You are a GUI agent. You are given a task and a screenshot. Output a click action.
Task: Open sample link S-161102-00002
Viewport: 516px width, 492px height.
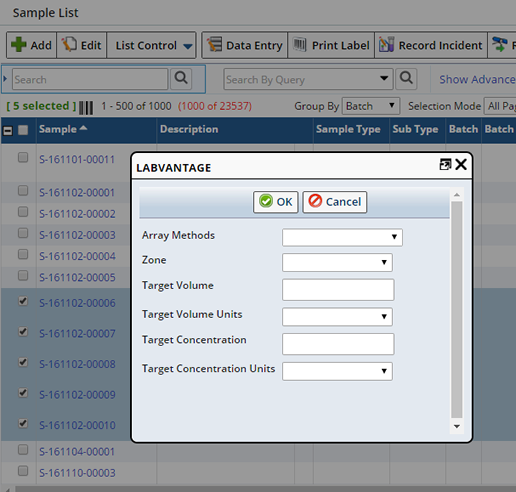(77, 214)
